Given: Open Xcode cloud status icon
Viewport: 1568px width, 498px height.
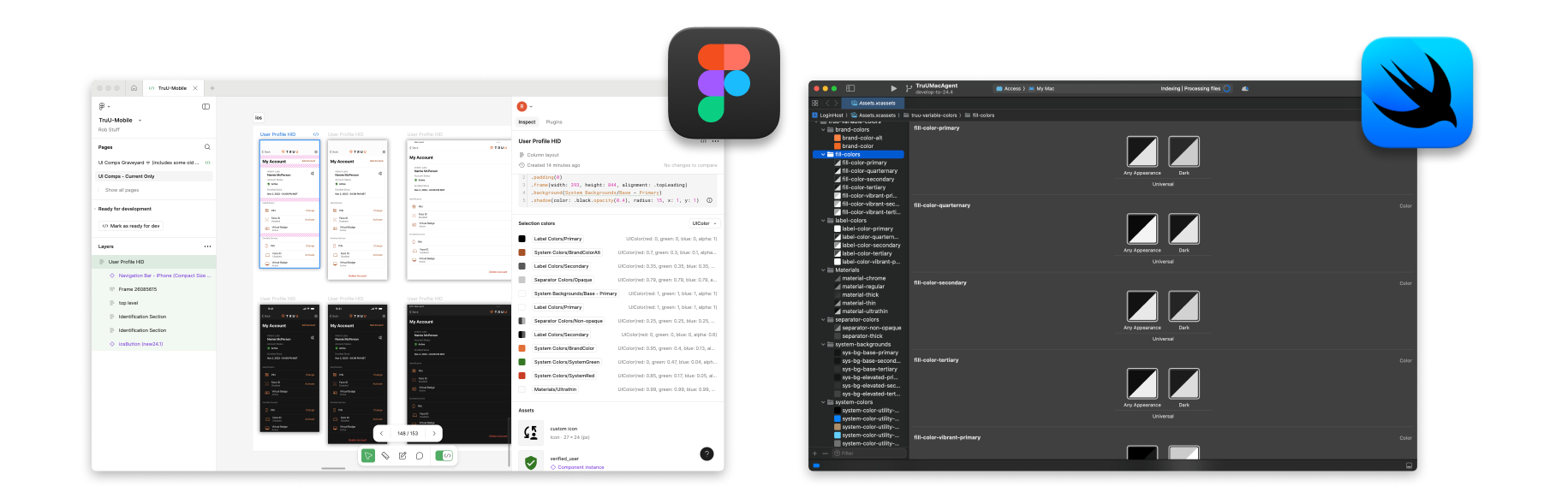Looking at the screenshot, I should (1245, 88).
